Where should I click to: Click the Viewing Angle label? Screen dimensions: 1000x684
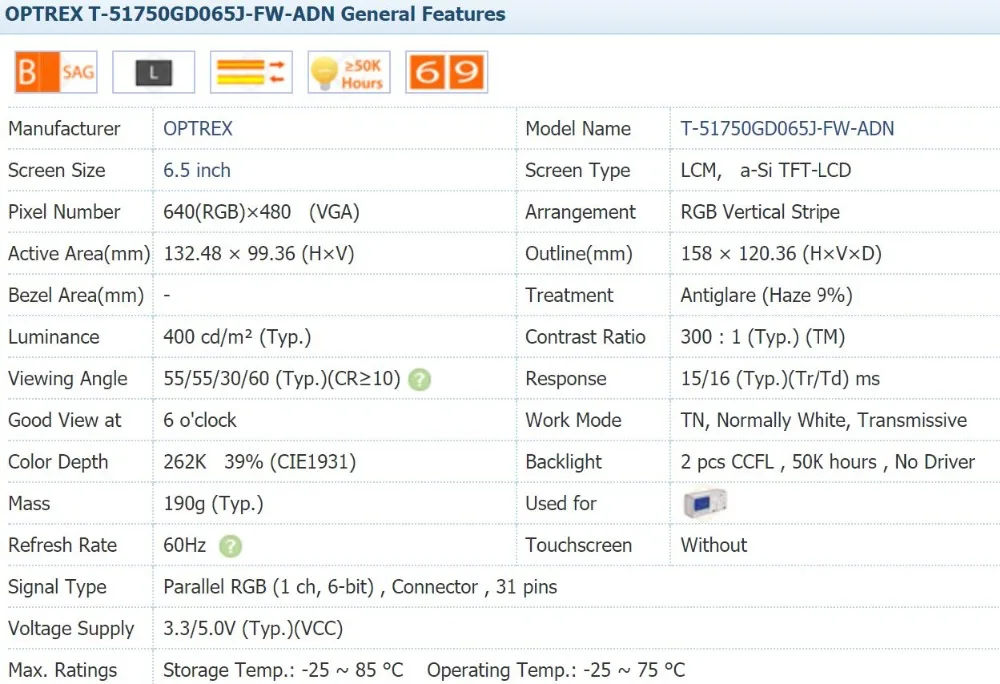(x=68, y=379)
